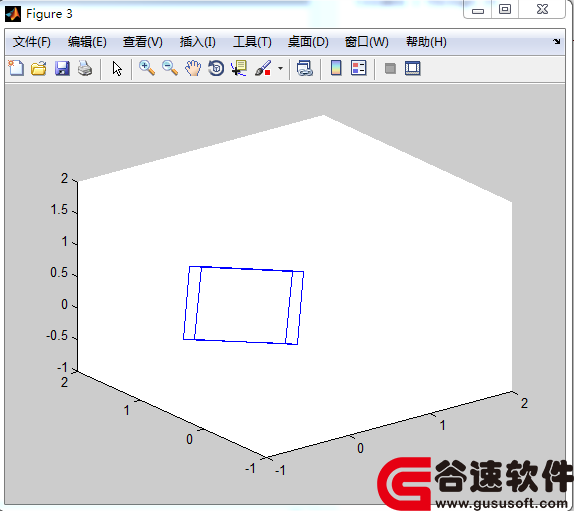Enable the Pan hand tool
The width and height of the screenshot is (574, 511).
(x=193, y=68)
